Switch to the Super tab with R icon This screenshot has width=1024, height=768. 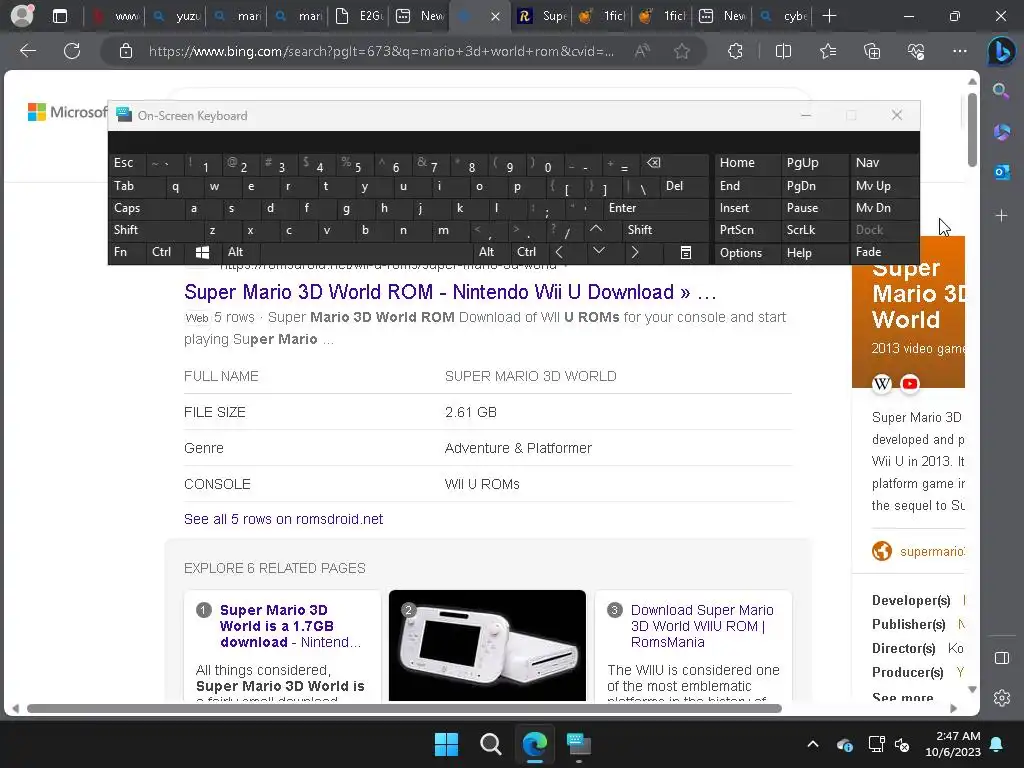pyautogui.click(x=542, y=16)
